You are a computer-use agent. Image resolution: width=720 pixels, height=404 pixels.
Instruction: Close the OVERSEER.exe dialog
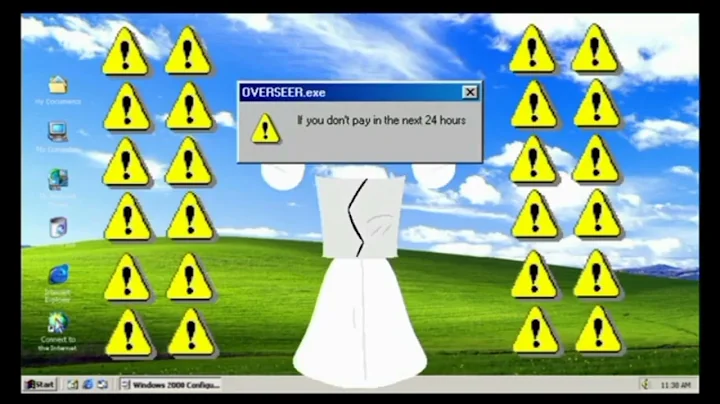pyautogui.click(x=470, y=92)
